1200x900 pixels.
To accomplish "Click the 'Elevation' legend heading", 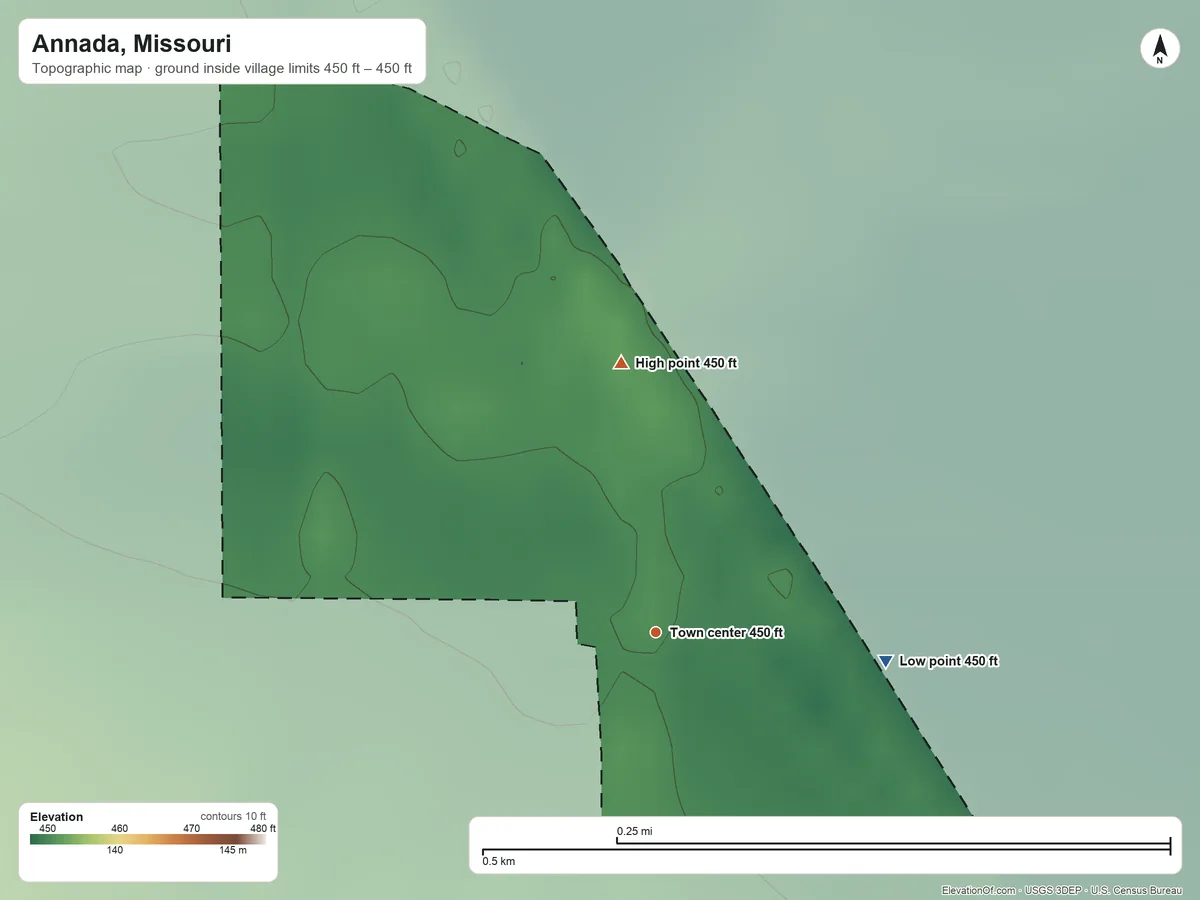I will 57,817.
